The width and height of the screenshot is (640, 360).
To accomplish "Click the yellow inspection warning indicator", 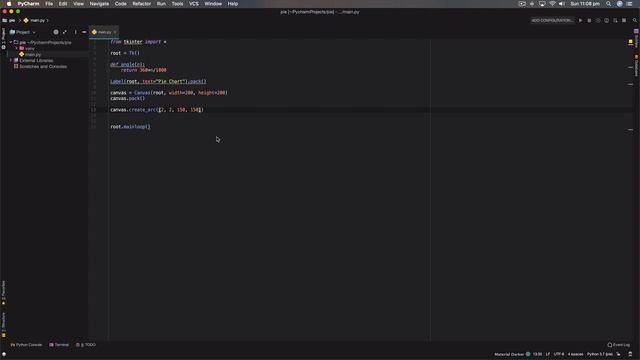I will pos(631,42).
